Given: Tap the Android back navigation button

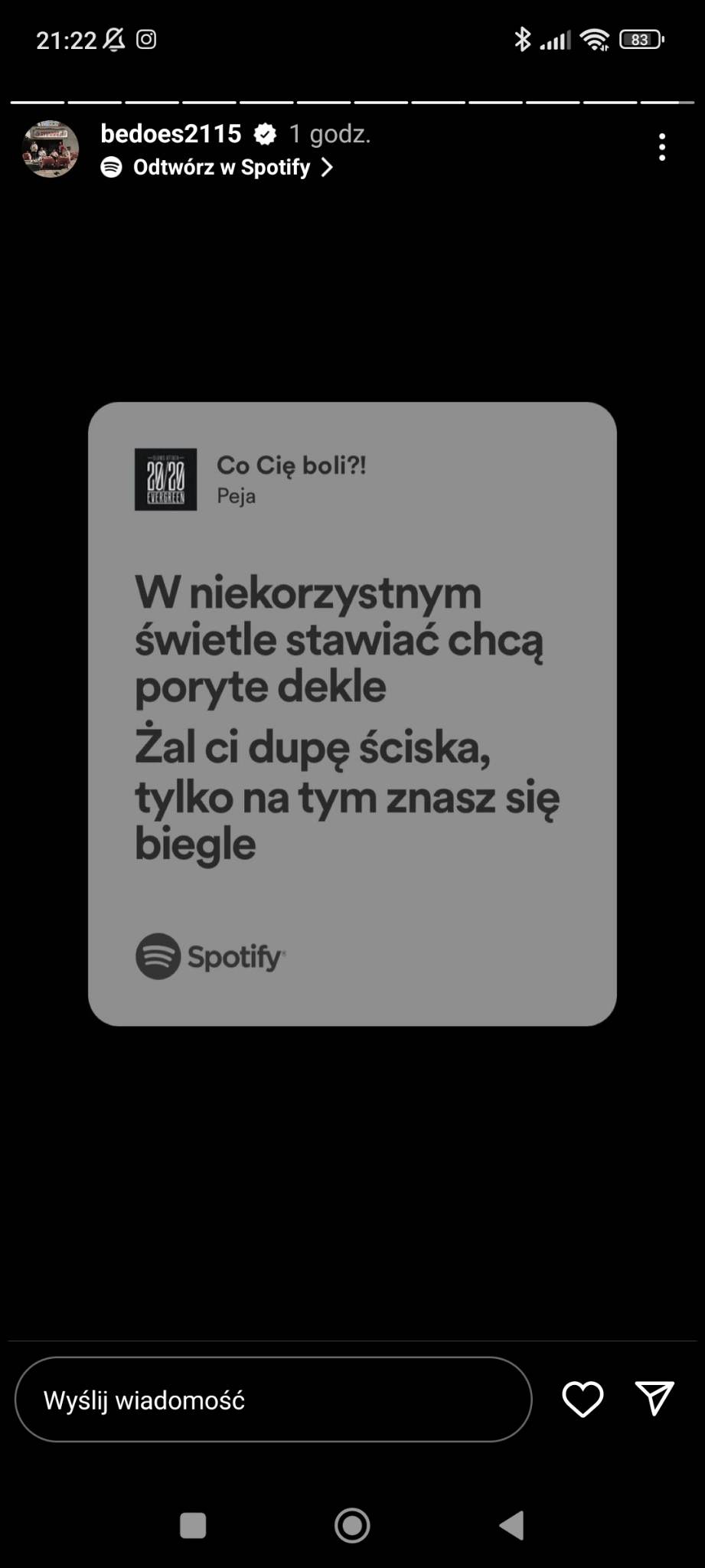Looking at the screenshot, I should click(511, 1525).
